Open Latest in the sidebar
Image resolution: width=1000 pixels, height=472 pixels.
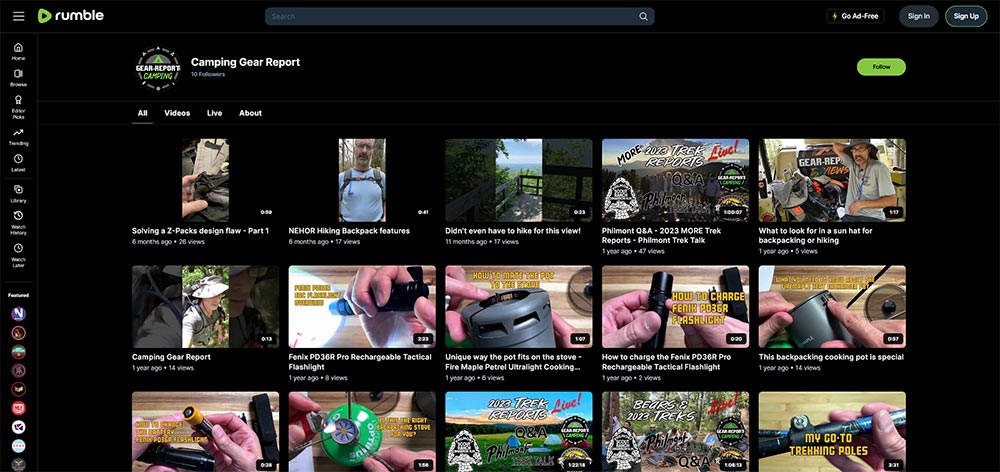tap(18, 163)
